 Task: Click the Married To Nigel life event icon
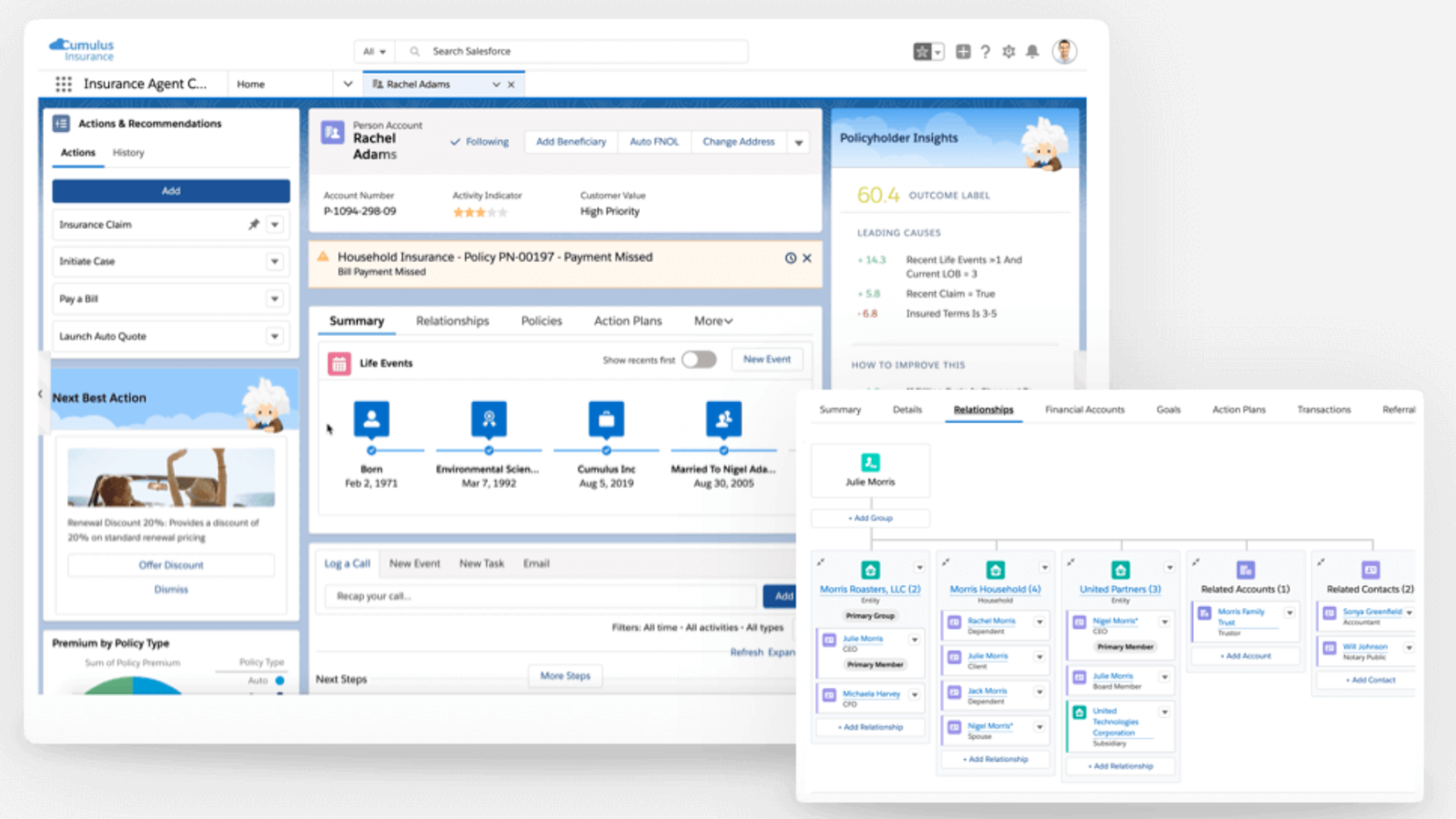click(723, 419)
